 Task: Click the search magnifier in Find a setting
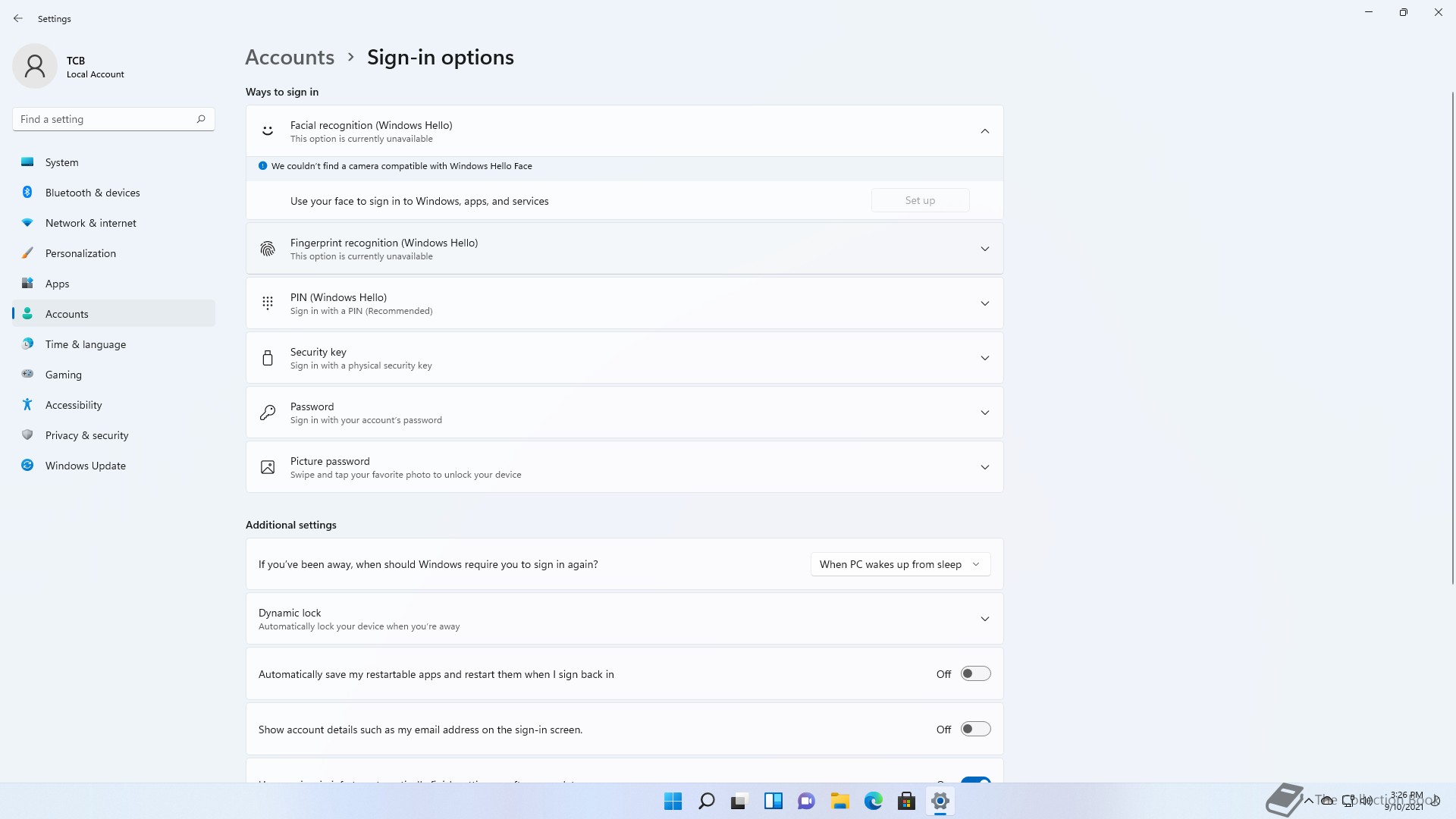pyautogui.click(x=201, y=119)
